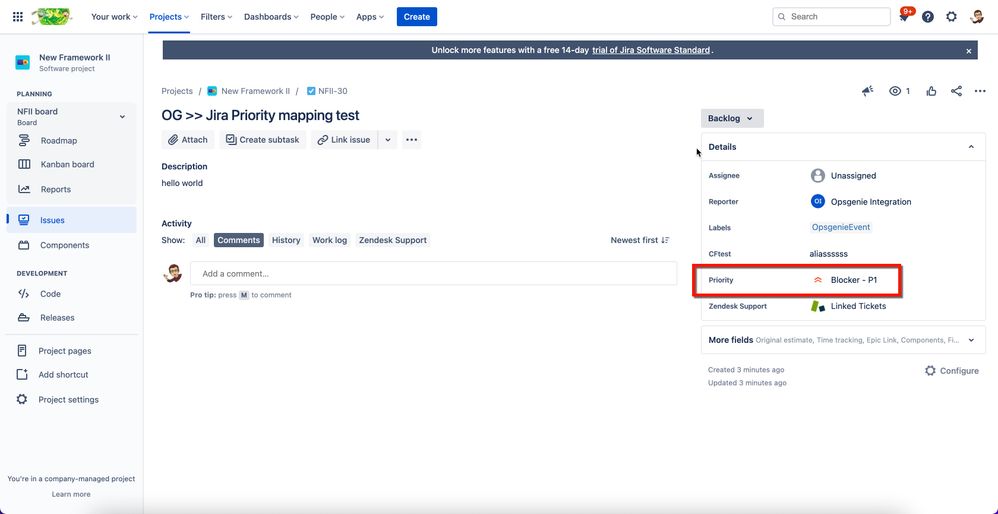Click Create subtask
The width and height of the screenshot is (998, 514).
[263, 139]
